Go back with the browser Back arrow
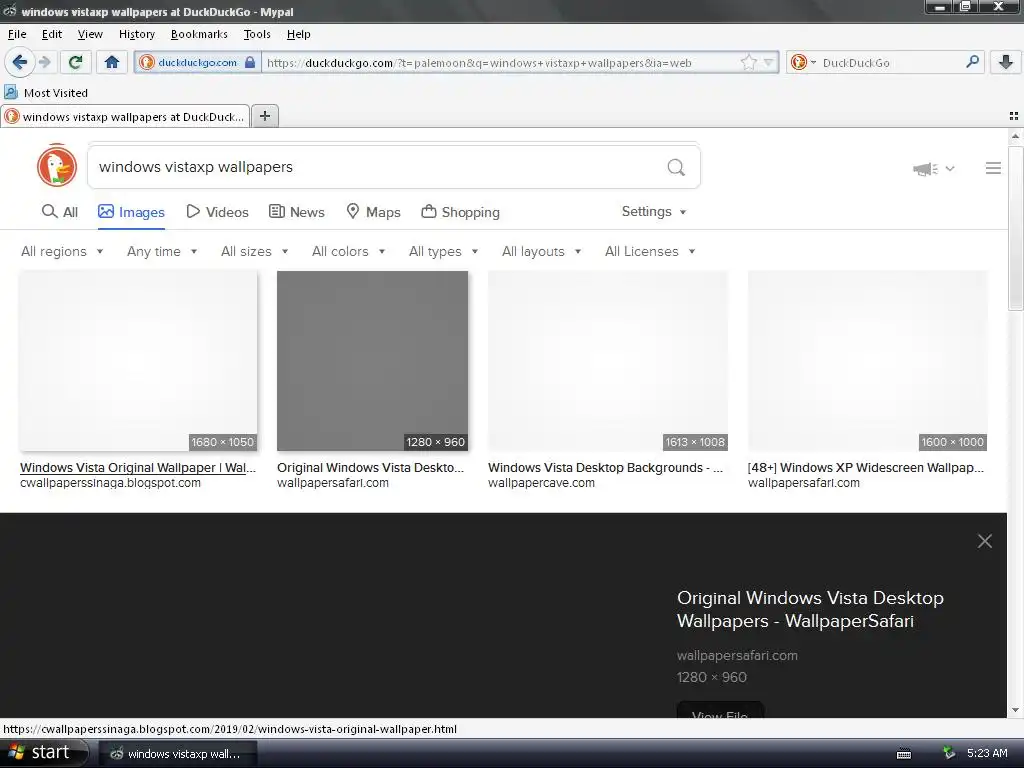This screenshot has height=768, width=1024. (x=20, y=62)
